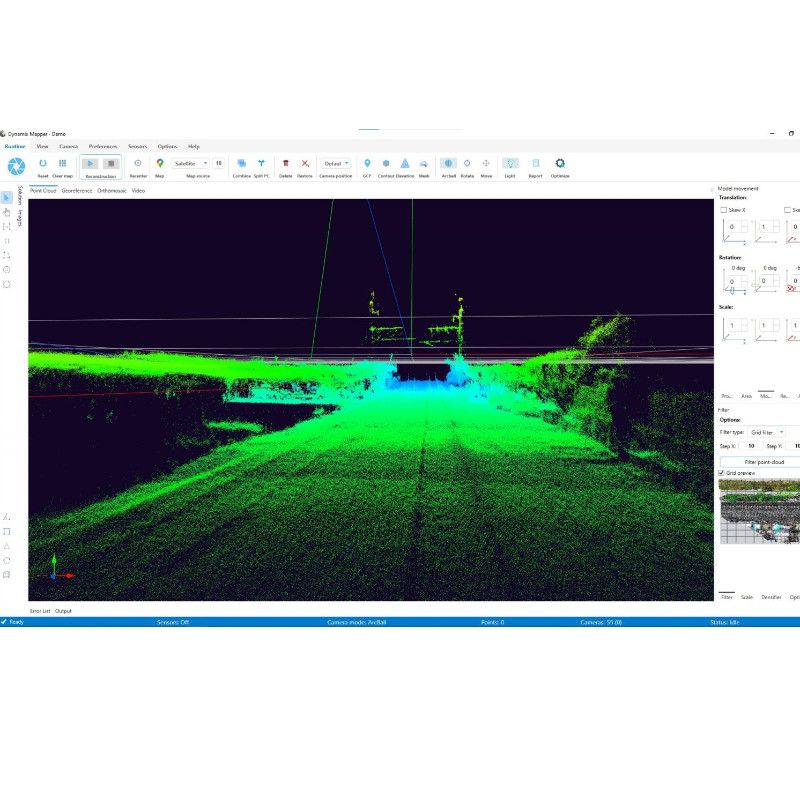
Task: Click the Reset icon
Action: click(43, 163)
